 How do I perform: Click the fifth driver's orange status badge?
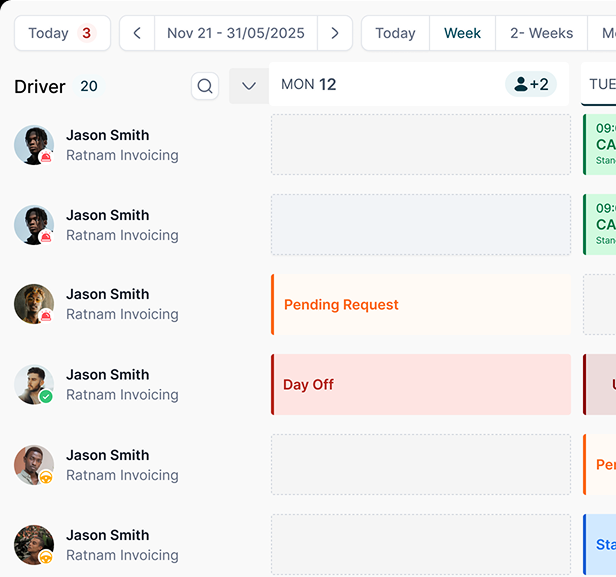[x=46, y=477]
